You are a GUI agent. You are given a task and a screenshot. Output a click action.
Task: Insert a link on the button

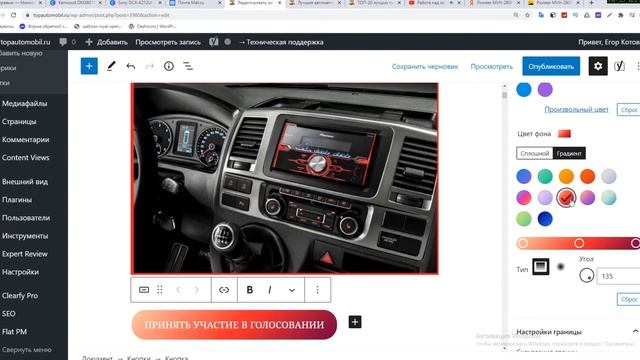[224, 290]
